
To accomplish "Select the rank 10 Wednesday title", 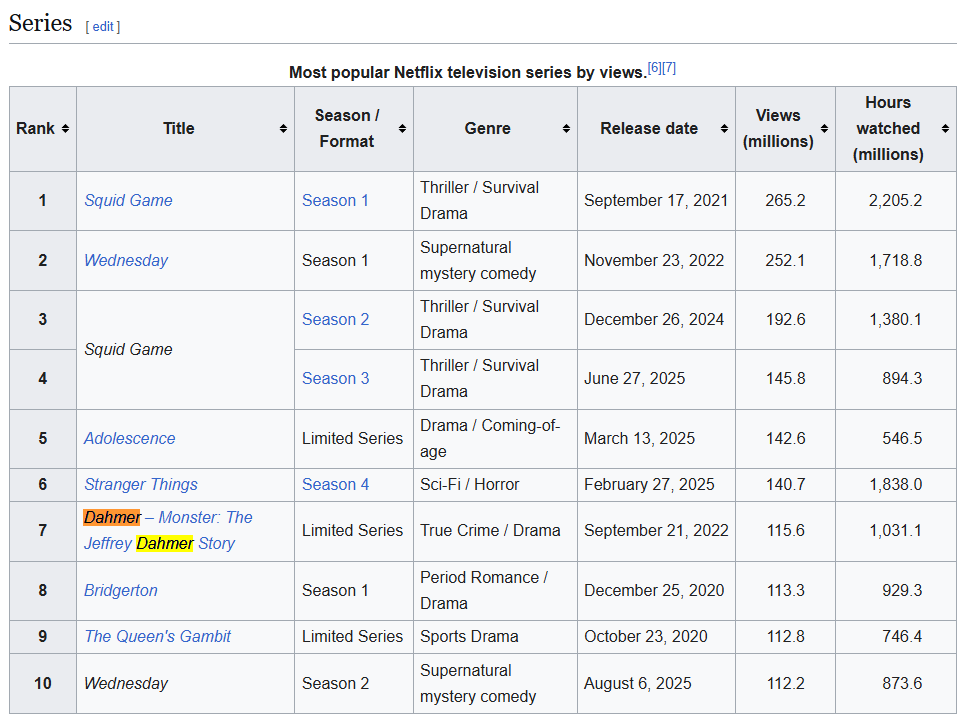I will coord(126,684).
